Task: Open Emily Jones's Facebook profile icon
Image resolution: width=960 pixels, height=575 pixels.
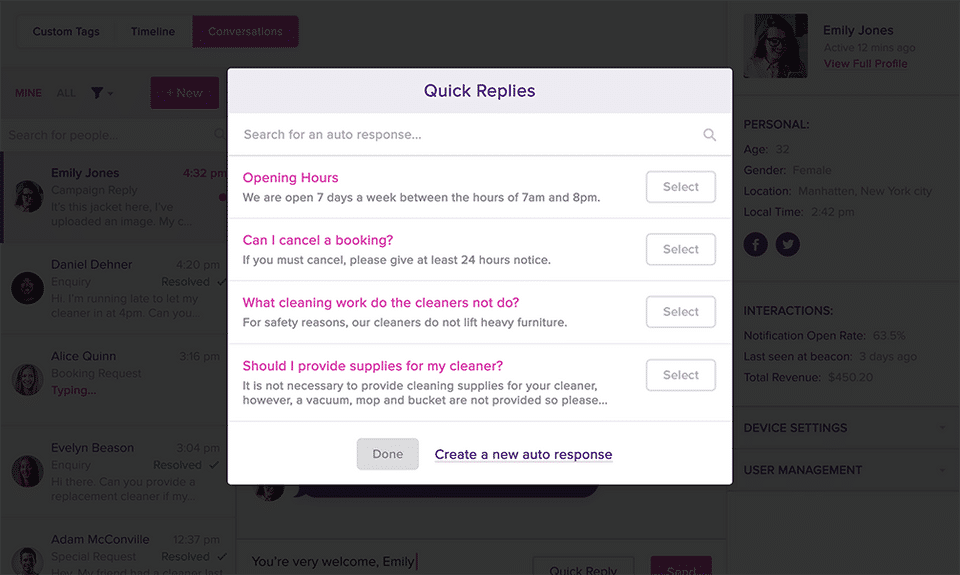Action: point(755,244)
